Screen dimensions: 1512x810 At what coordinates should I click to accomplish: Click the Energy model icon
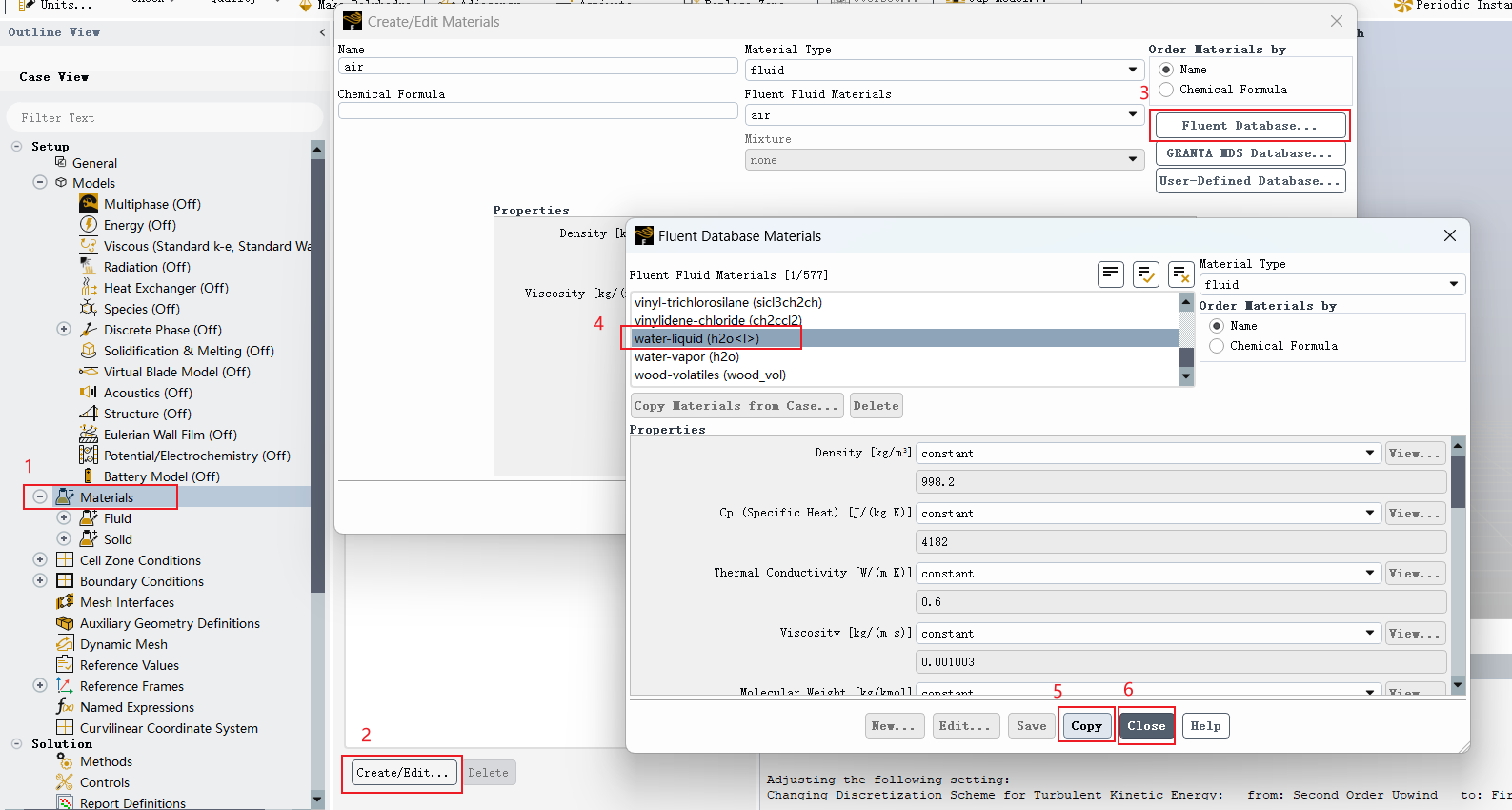pyautogui.click(x=89, y=224)
